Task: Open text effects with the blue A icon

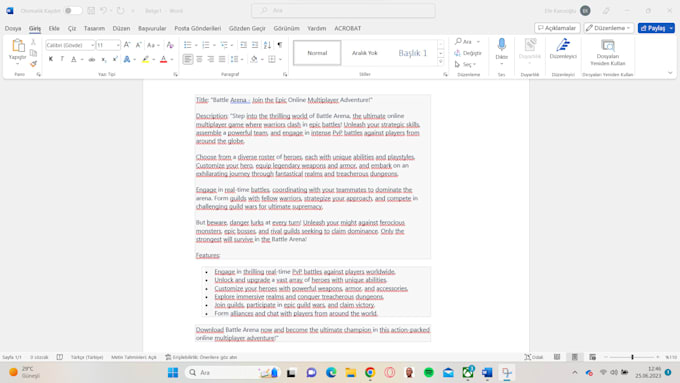Action: point(127,59)
